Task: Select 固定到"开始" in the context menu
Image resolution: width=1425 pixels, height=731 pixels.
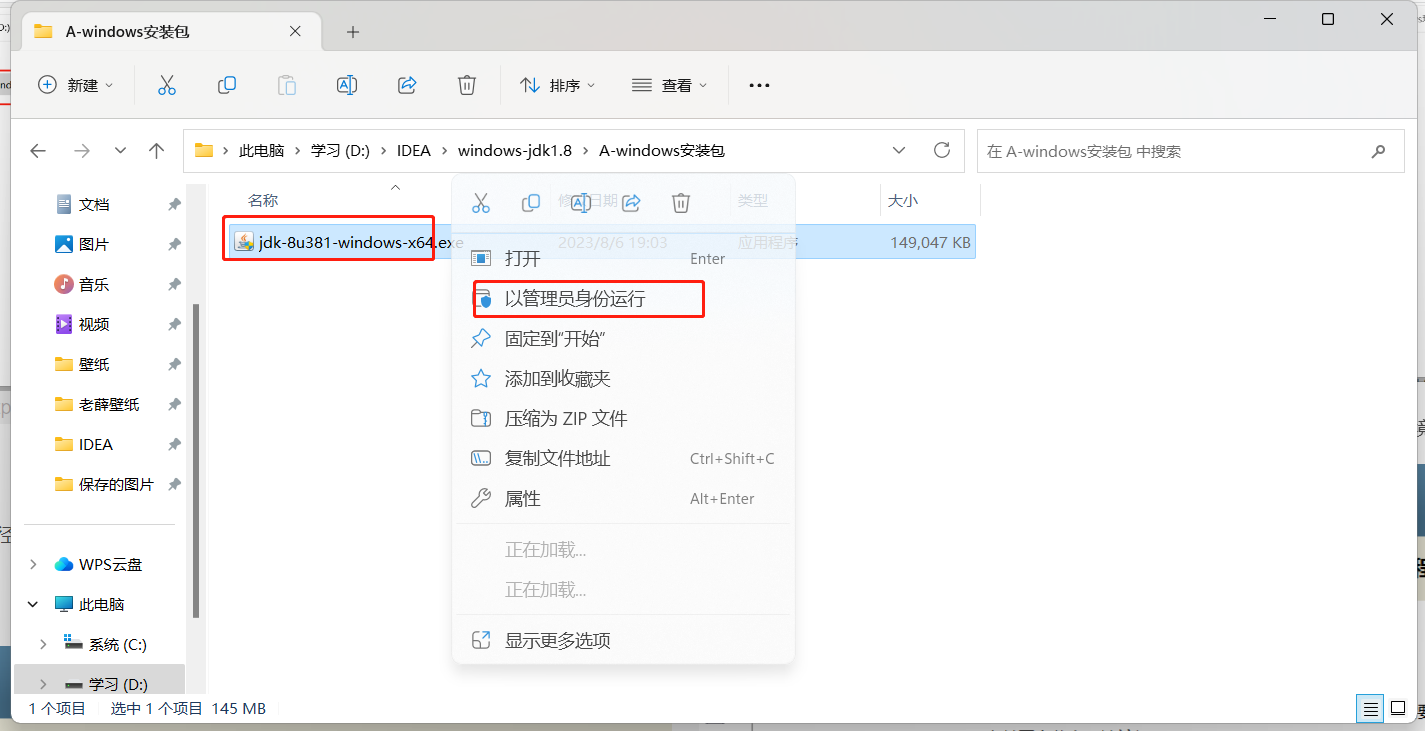Action: [x=623, y=339]
